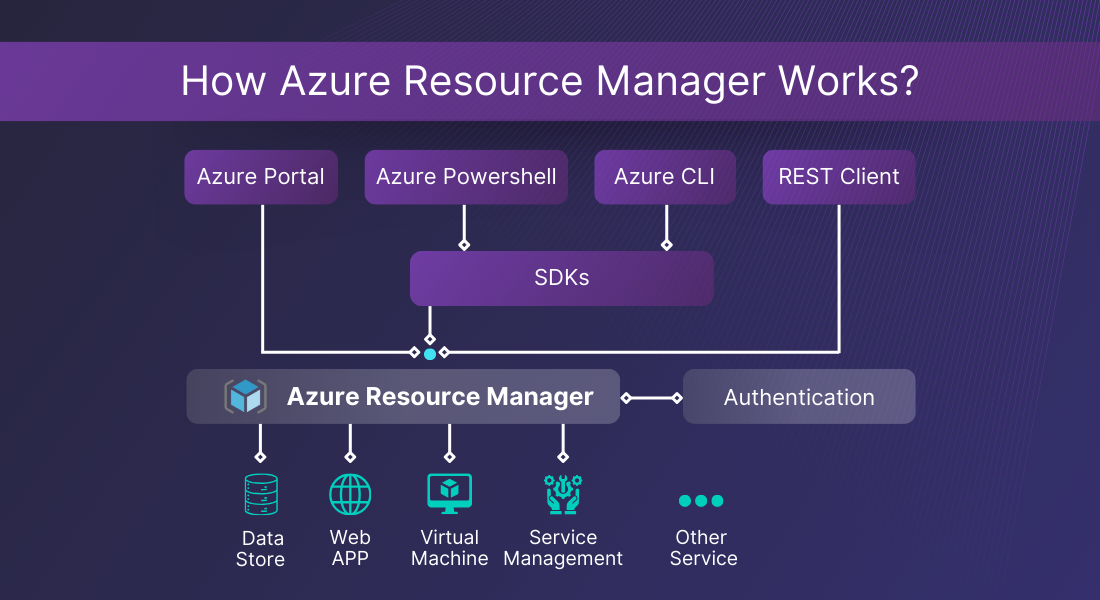The height and width of the screenshot is (600, 1100).
Task: Select the SDKs box
Action: [562, 278]
